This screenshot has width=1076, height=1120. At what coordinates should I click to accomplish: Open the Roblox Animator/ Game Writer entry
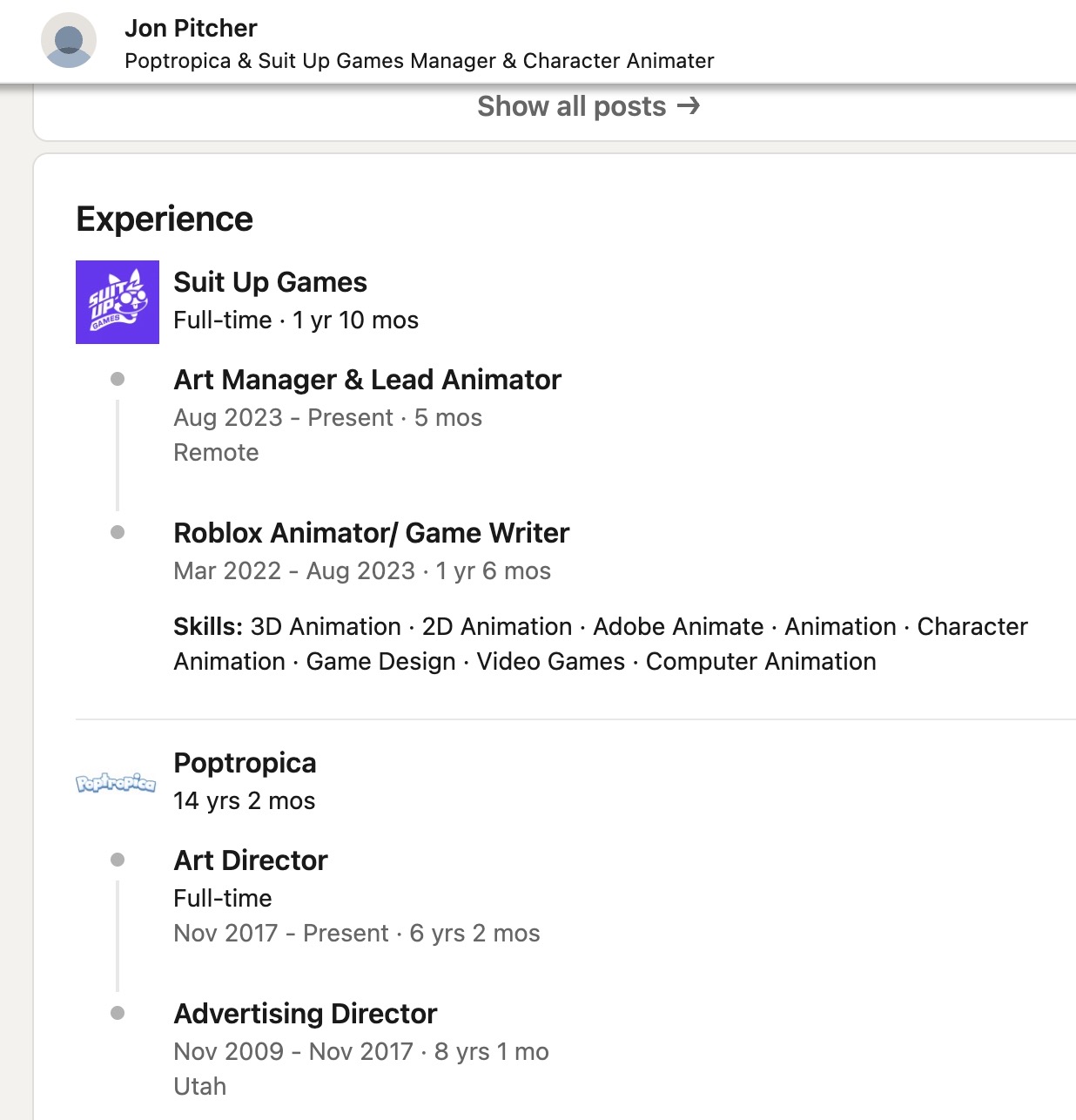371,532
